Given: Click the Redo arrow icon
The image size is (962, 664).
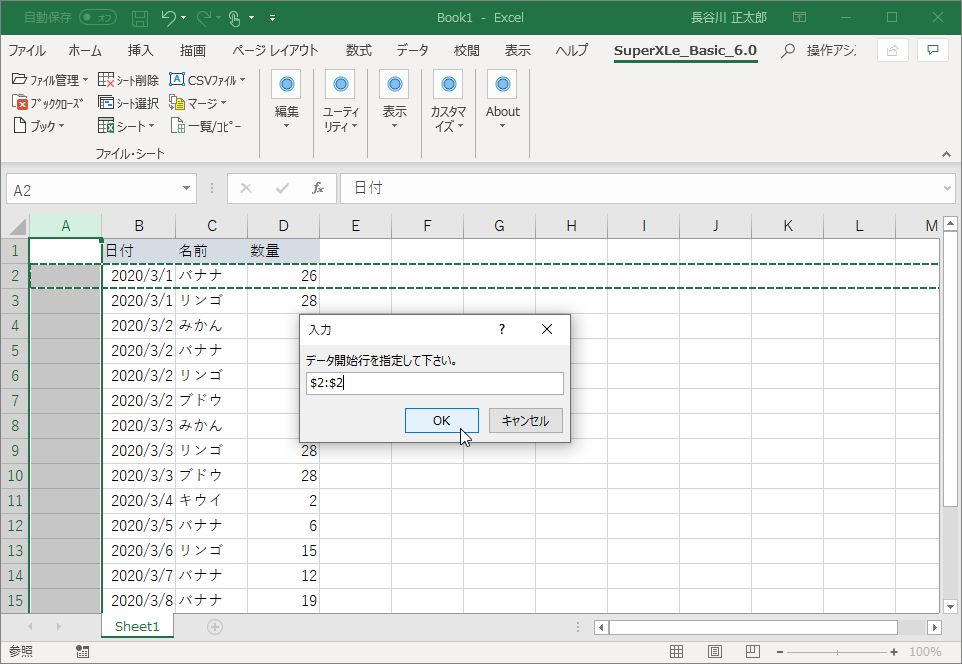Looking at the screenshot, I should (x=204, y=18).
